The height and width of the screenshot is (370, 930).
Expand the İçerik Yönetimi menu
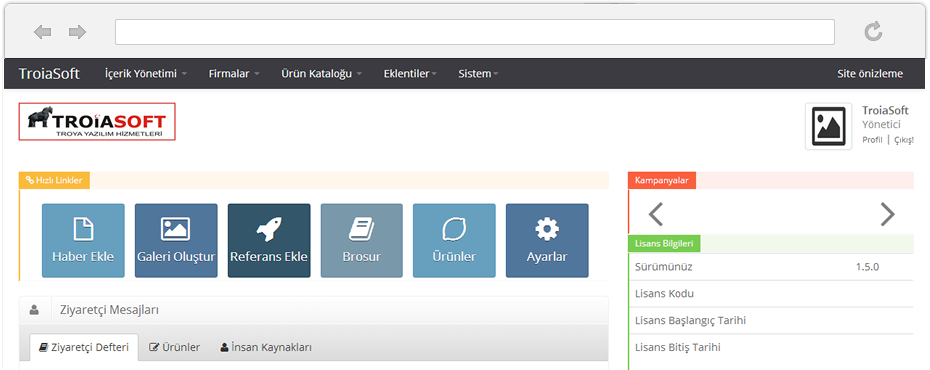tap(146, 74)
